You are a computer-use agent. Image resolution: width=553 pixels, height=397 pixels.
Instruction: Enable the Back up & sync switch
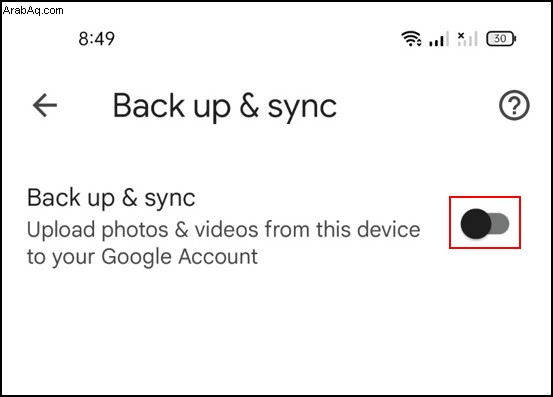pos(485,224)
